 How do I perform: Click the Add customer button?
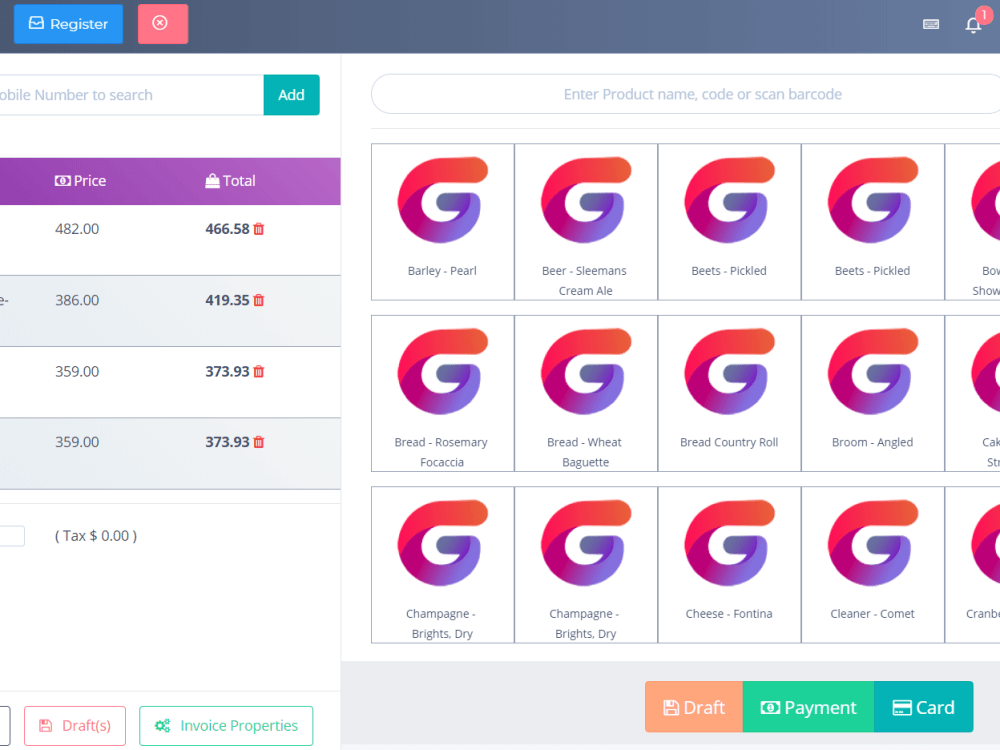coord(291,95)
